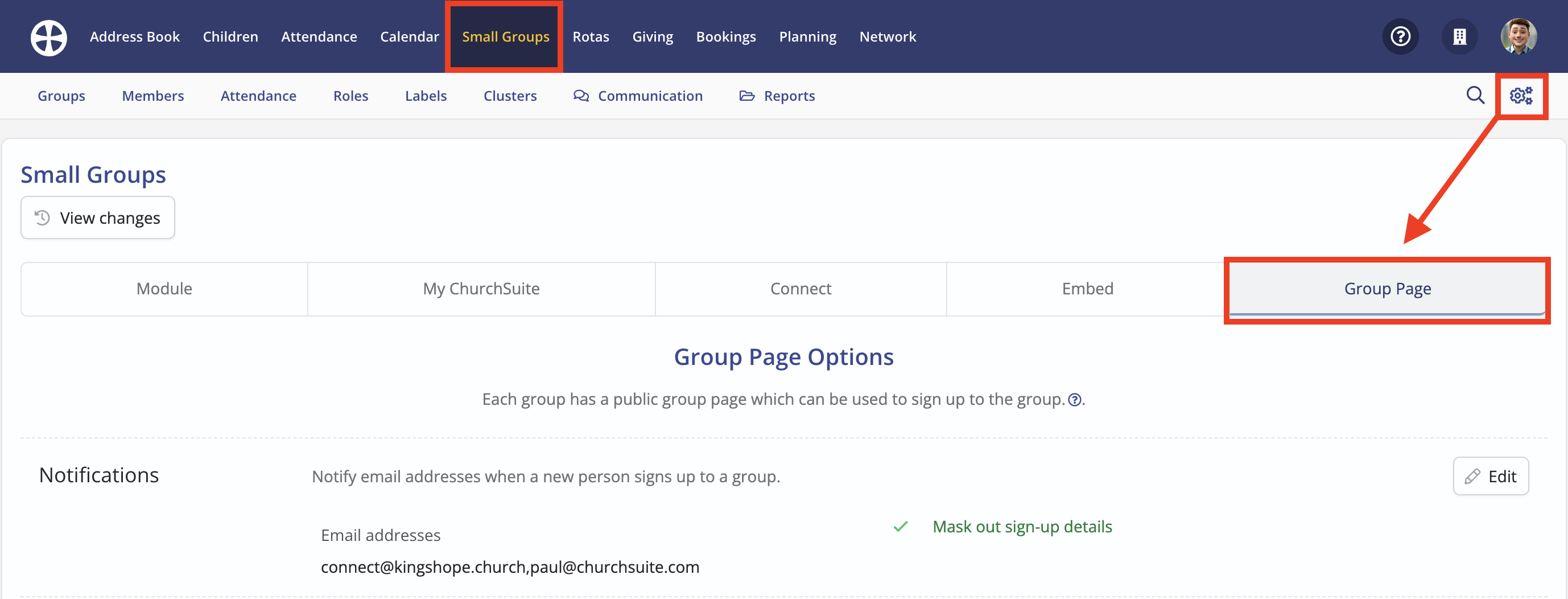Click the notification email addresses value
Screen dimensions: 1568x599
click(x=509, y=567)
